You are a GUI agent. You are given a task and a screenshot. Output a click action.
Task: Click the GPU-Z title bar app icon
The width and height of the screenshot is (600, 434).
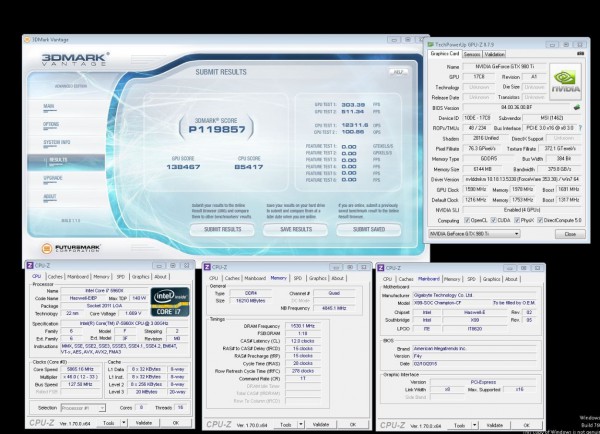pos(430,44)
